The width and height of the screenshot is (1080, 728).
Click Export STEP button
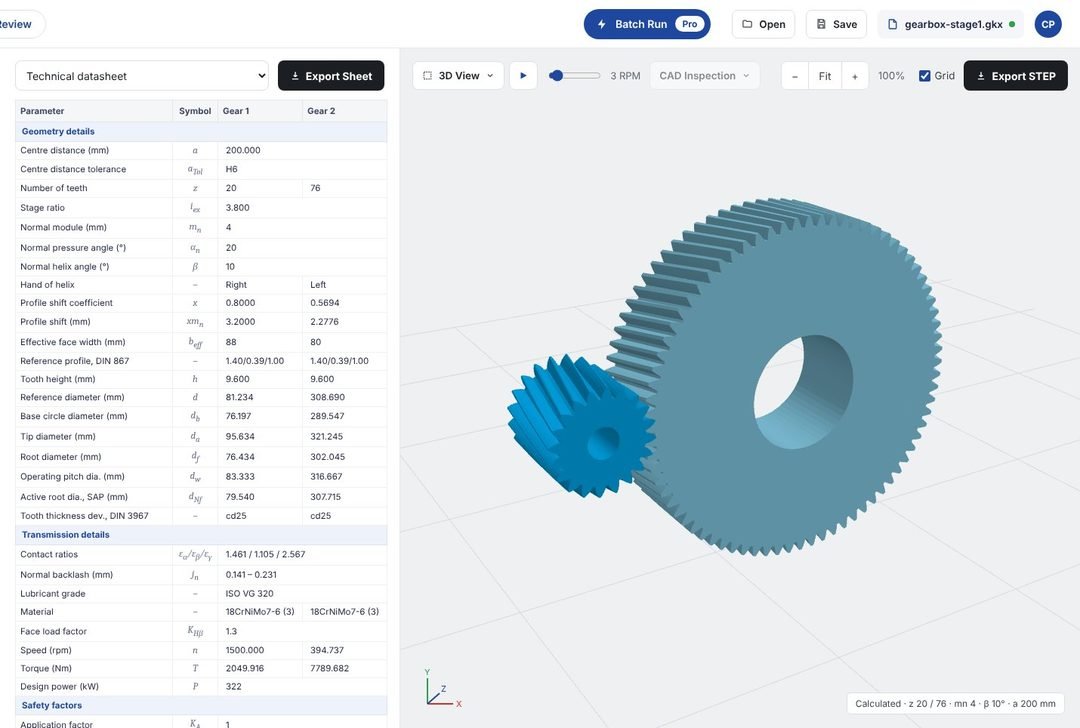pyautogui.click(x=1015, y=76)
